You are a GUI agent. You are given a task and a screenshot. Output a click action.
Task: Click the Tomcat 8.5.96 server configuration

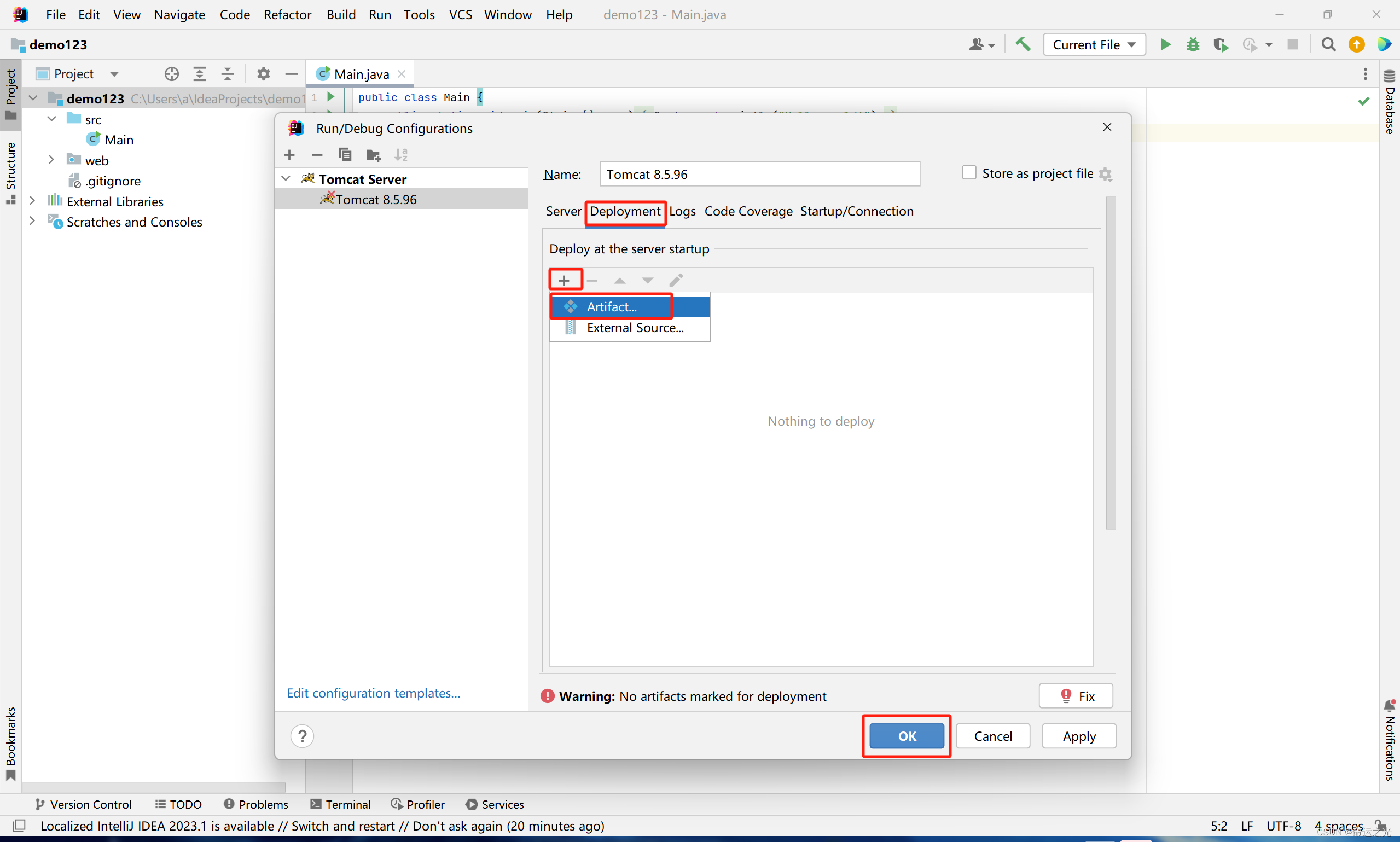pos(375,199)
